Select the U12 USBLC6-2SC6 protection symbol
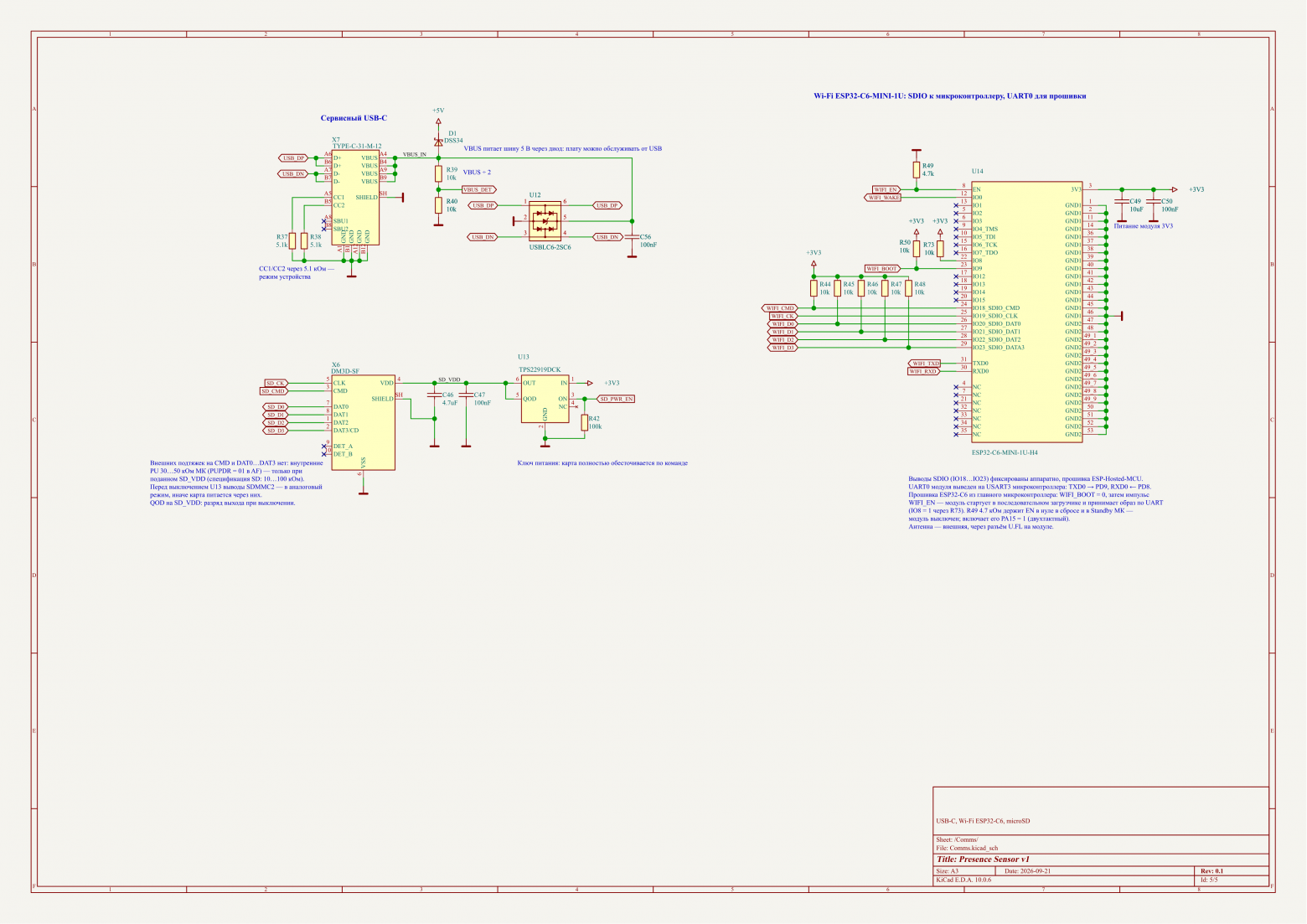The width and height of the screenshot is (1307, 924). [545, 221]
